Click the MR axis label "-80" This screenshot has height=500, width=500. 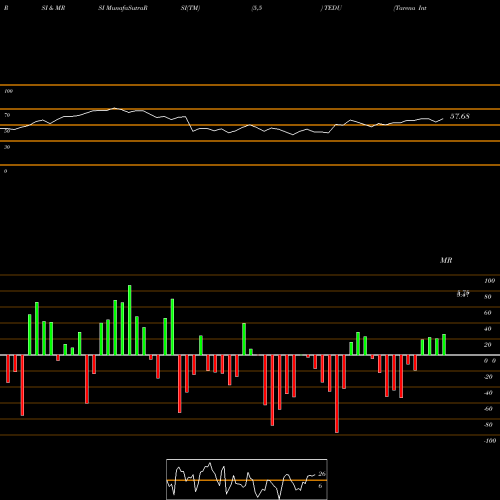(488, 425)
